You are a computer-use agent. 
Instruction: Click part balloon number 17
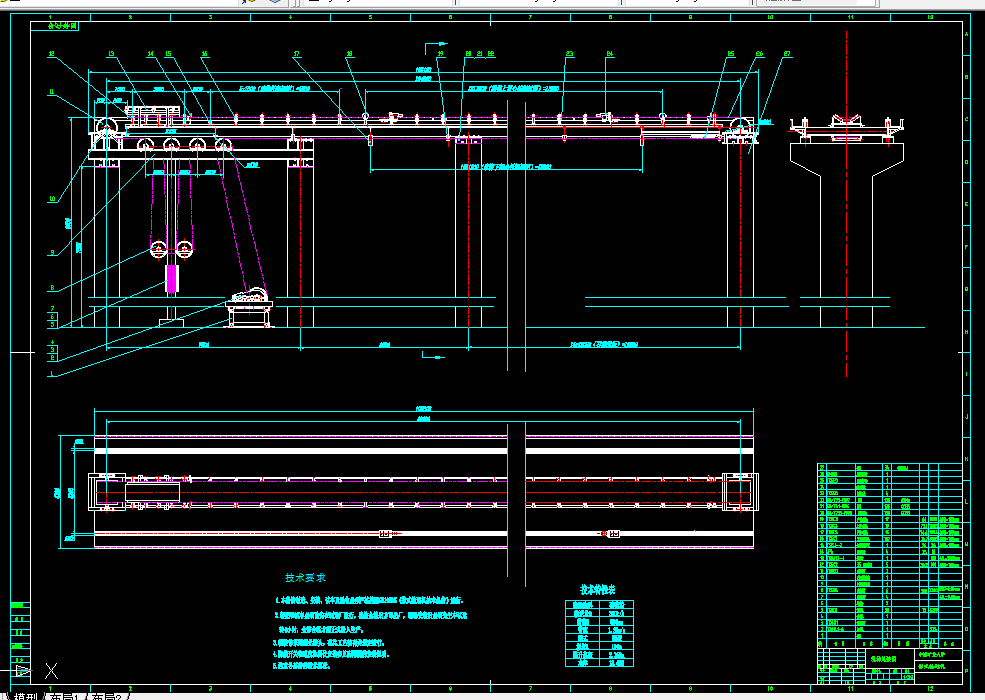pyautogui.click(x=297, y=54)
